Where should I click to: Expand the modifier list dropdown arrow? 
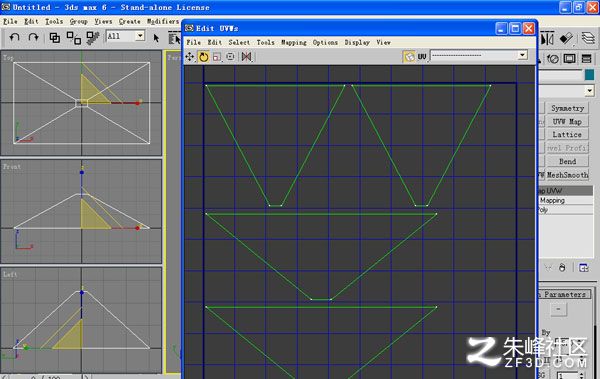tap(589, 91)
